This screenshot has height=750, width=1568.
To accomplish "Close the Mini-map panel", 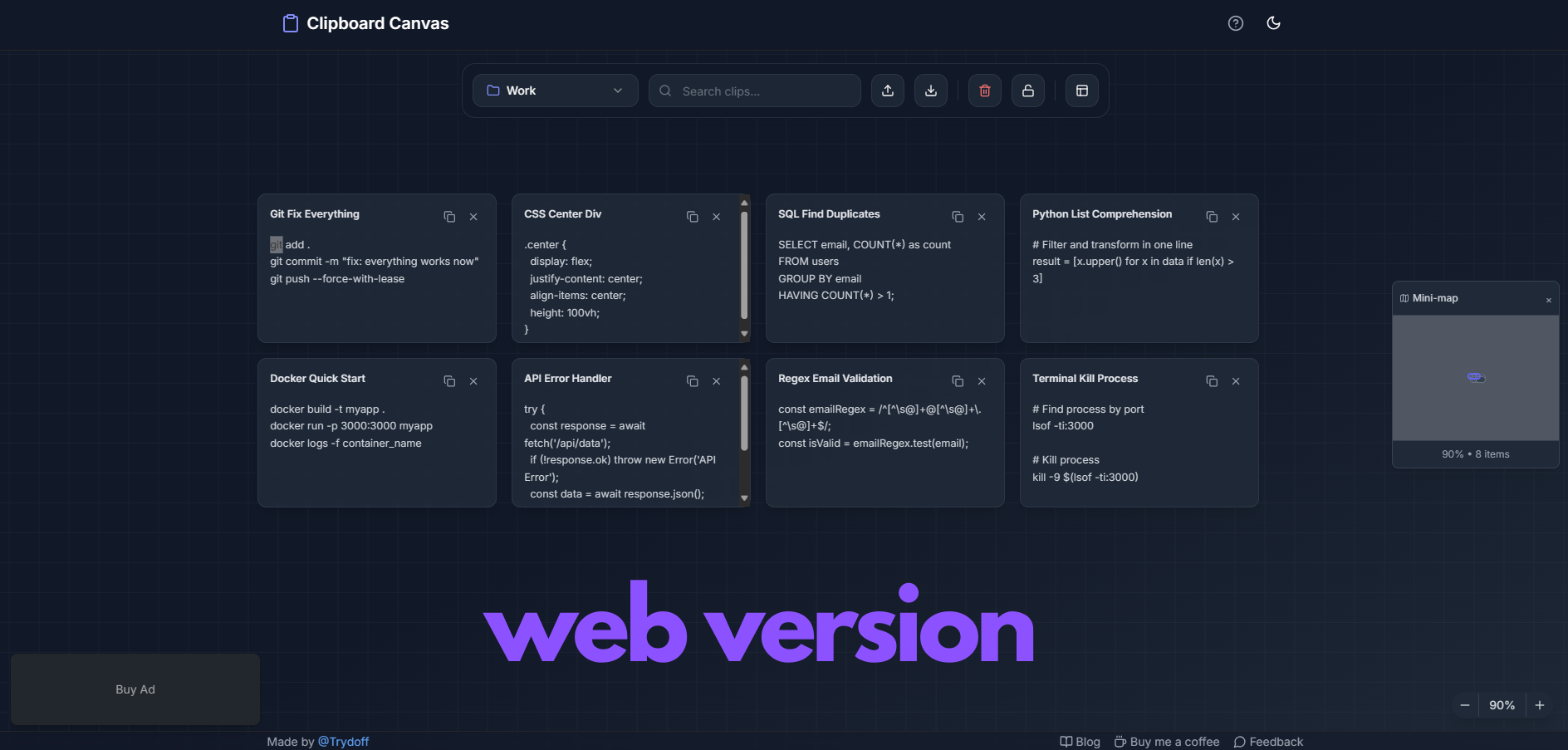I will [1548, 299].
